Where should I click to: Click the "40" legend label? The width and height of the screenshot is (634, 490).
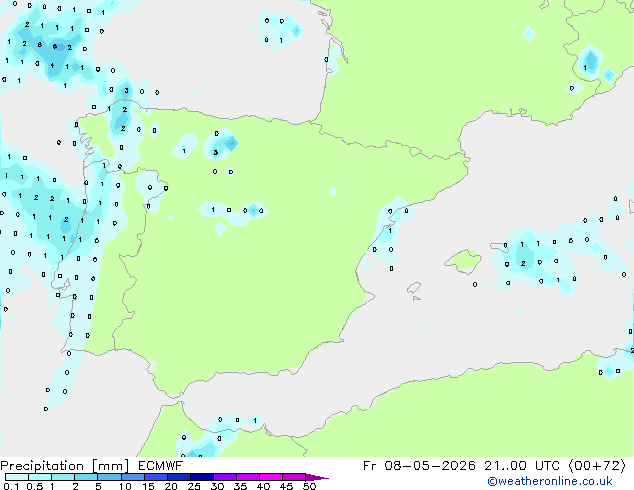tap(263, 486)
